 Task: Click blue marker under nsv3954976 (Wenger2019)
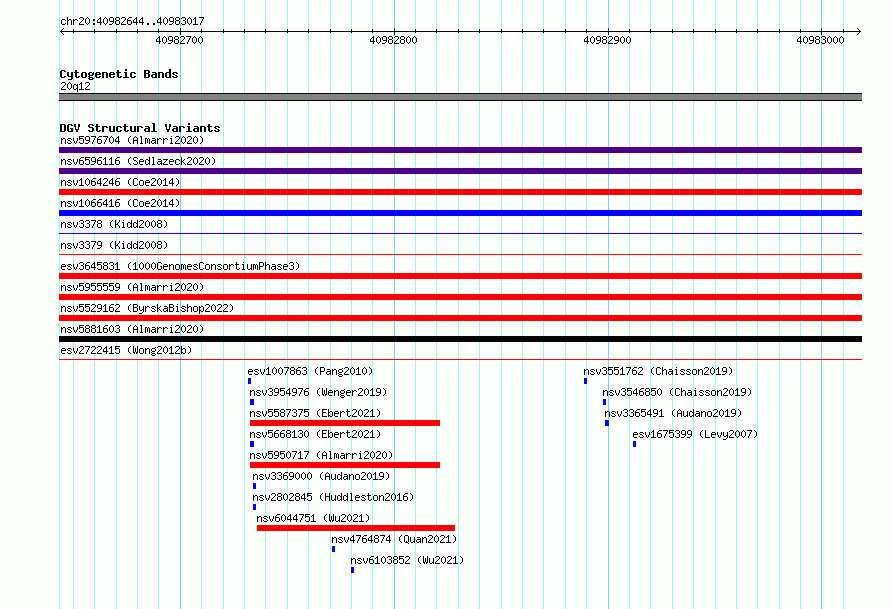pos(252,402)
